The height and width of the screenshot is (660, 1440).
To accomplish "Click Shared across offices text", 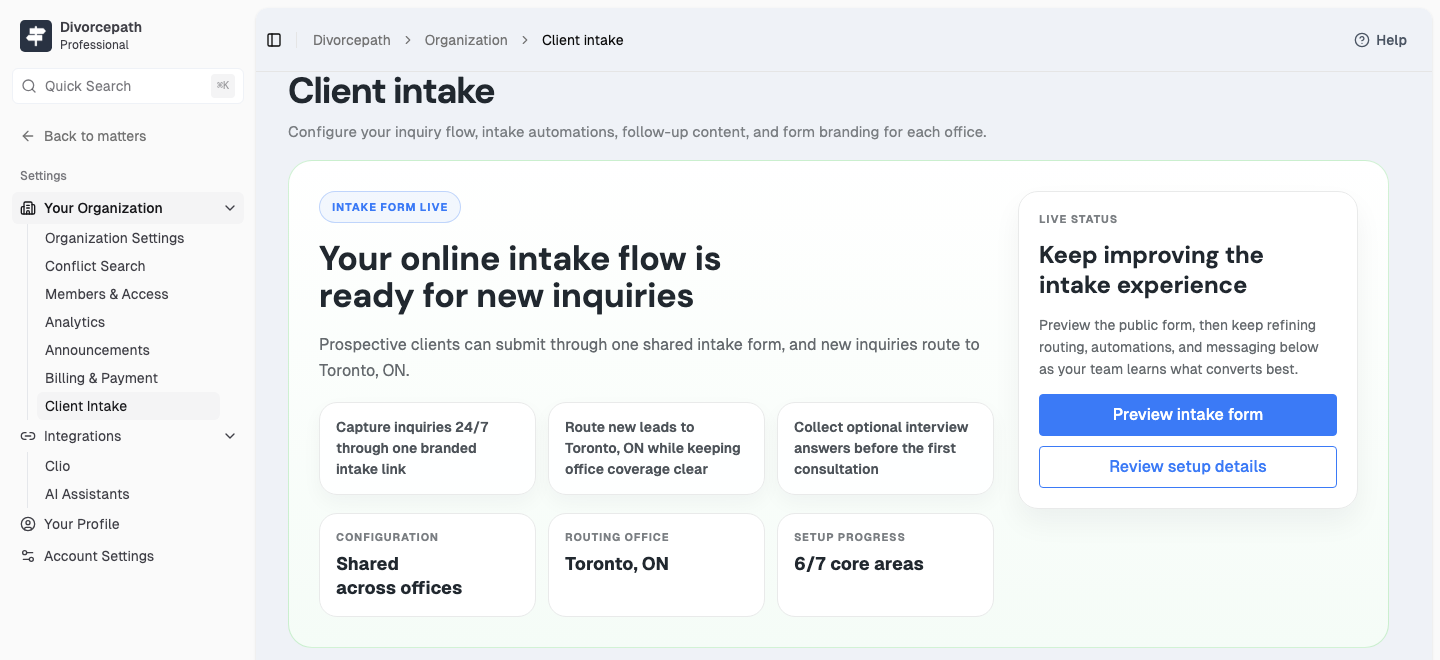I will point(399,576).
